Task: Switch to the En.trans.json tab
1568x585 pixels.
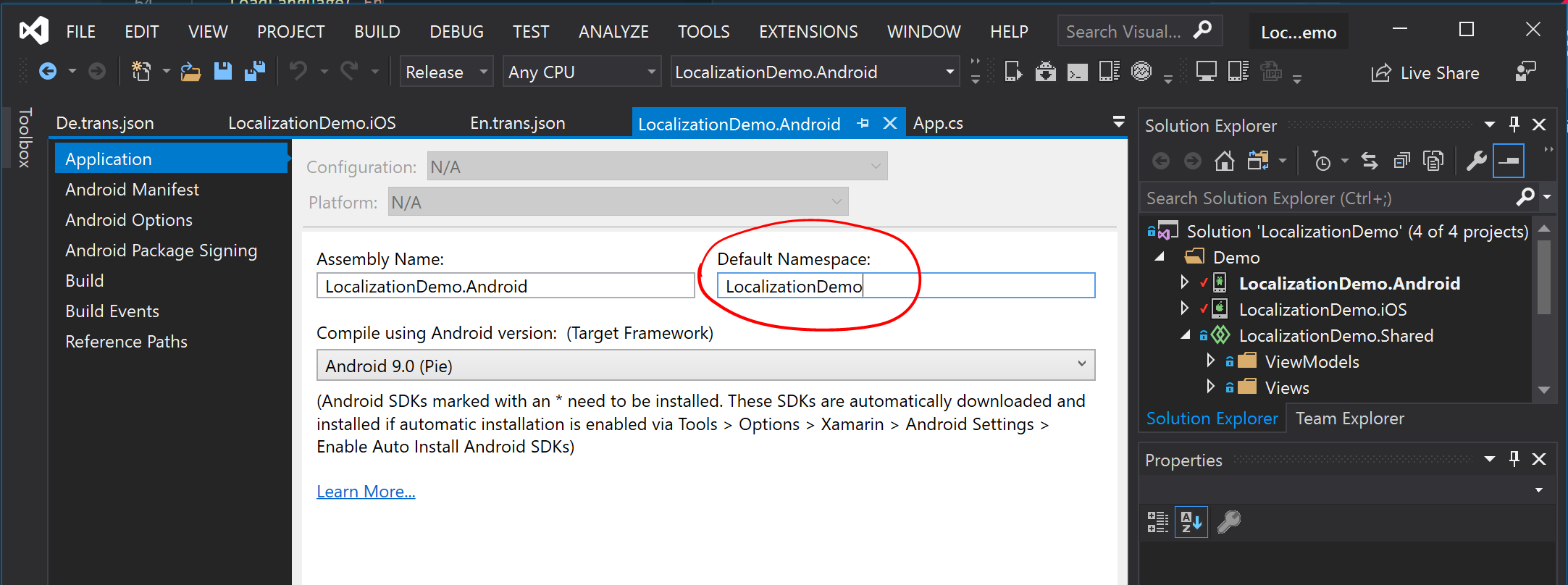Action: [x=518, y=123]
